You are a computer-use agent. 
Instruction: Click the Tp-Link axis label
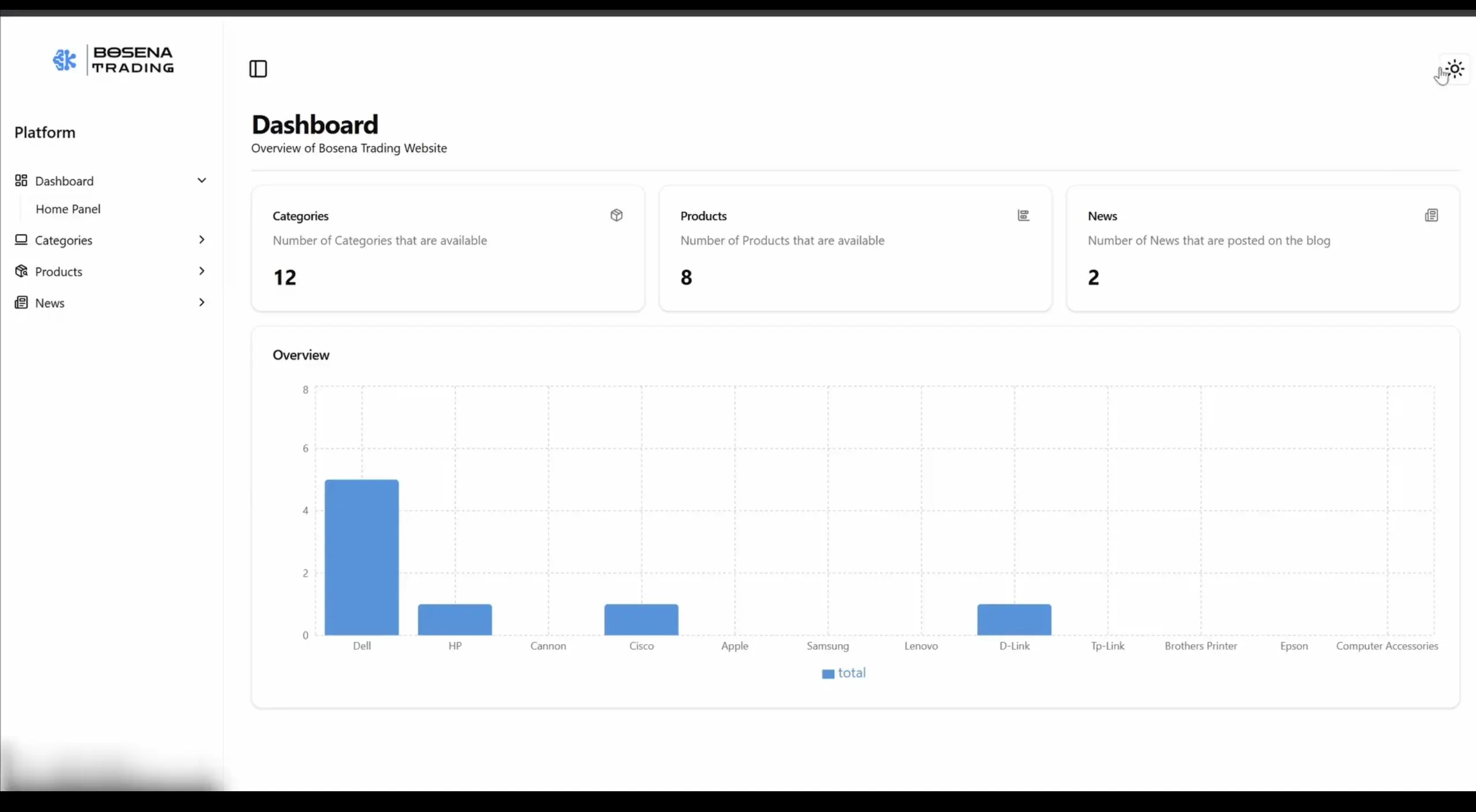[x=1108, y=646]
